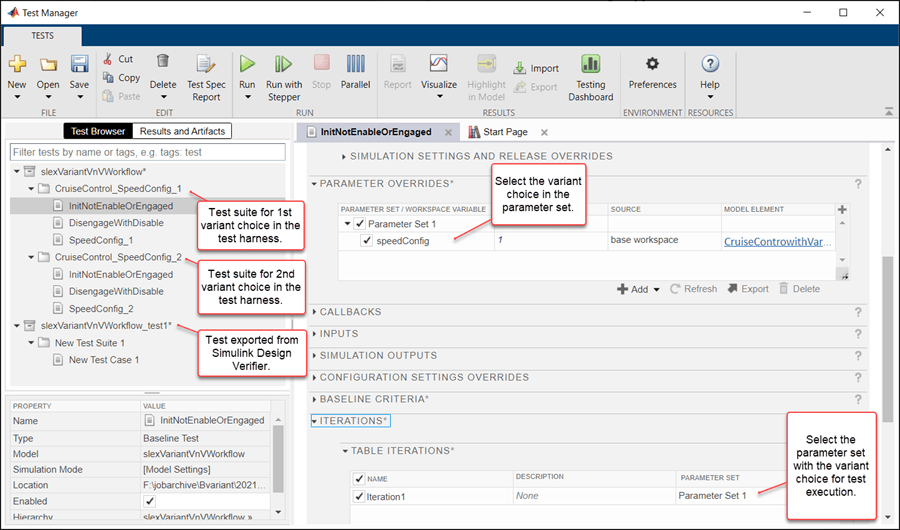900x530 pixels.
Task: Click the property table scrollbar down arrow
Action: [278, 512]
